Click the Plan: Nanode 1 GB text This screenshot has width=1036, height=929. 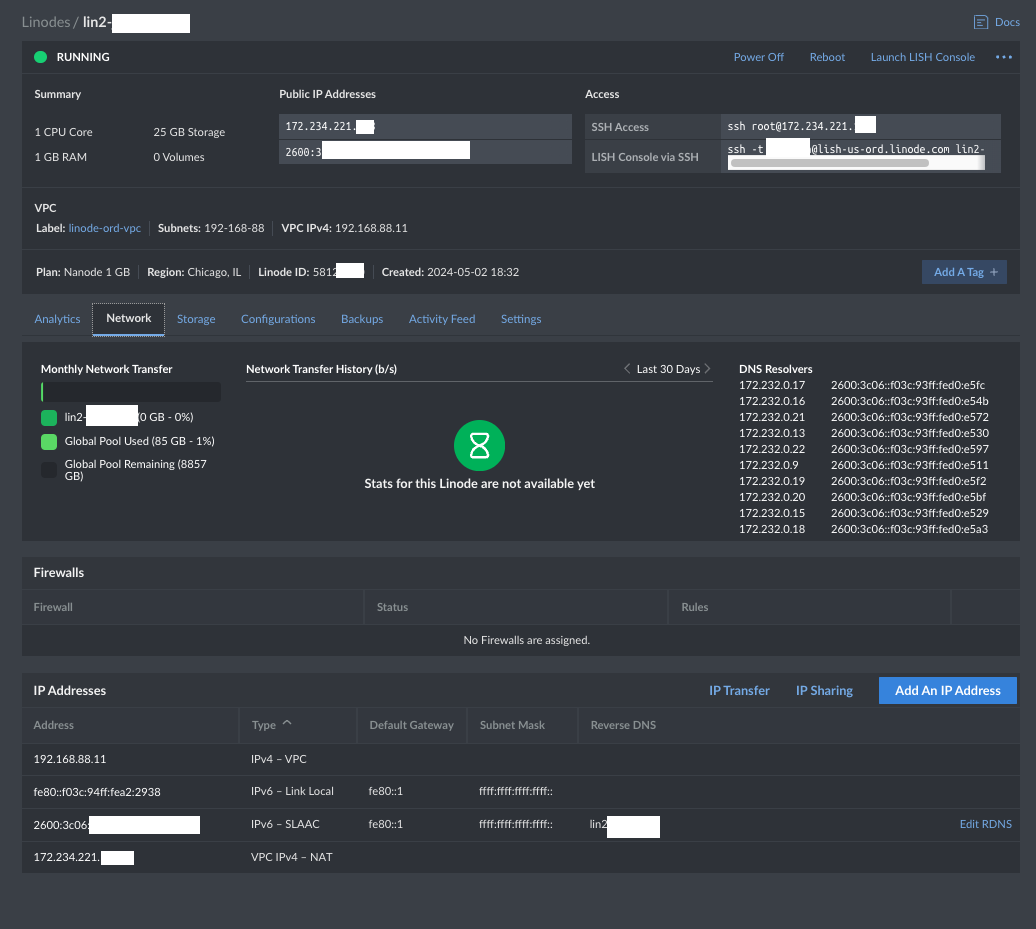click(83, 272)
